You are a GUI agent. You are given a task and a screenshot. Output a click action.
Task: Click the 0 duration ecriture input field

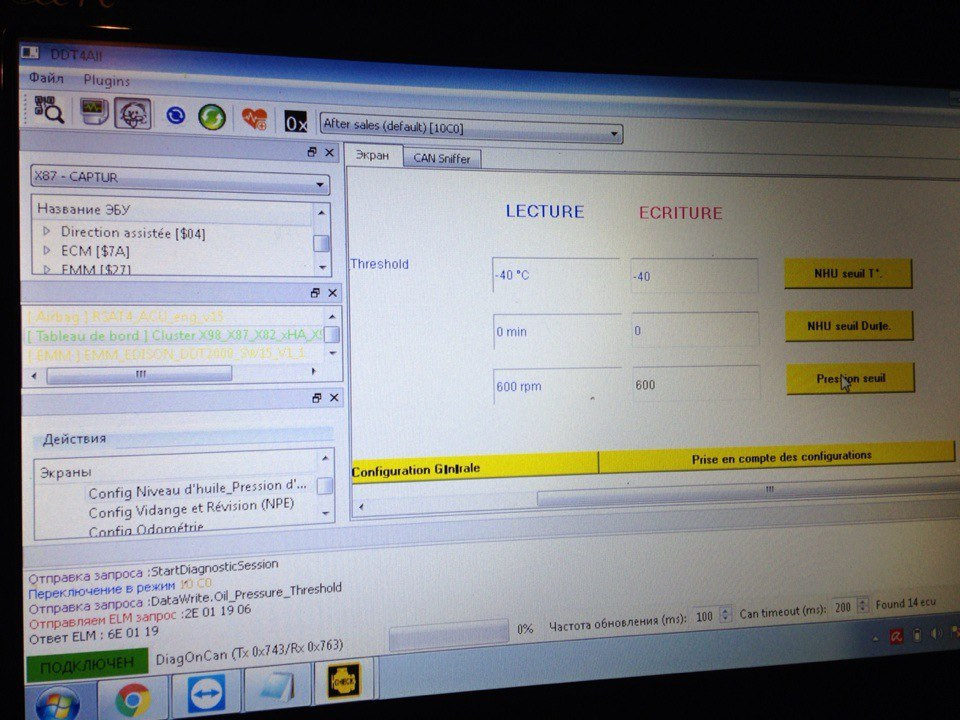[x=694, y=331]
